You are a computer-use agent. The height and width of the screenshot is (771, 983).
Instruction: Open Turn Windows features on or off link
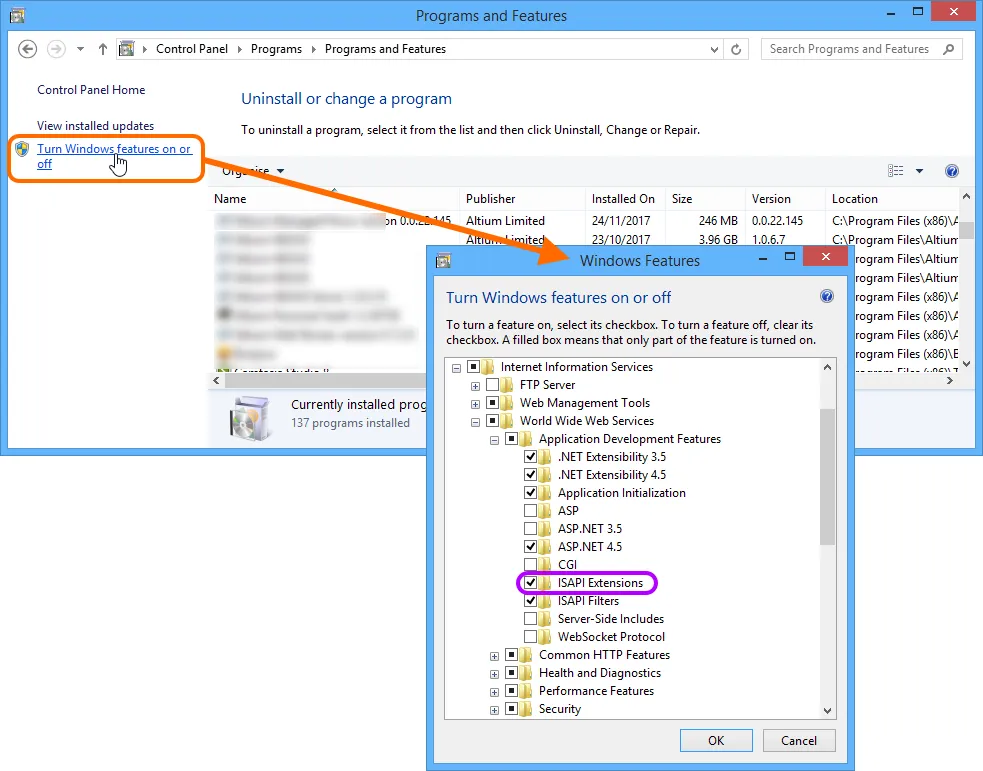(113, 156)
